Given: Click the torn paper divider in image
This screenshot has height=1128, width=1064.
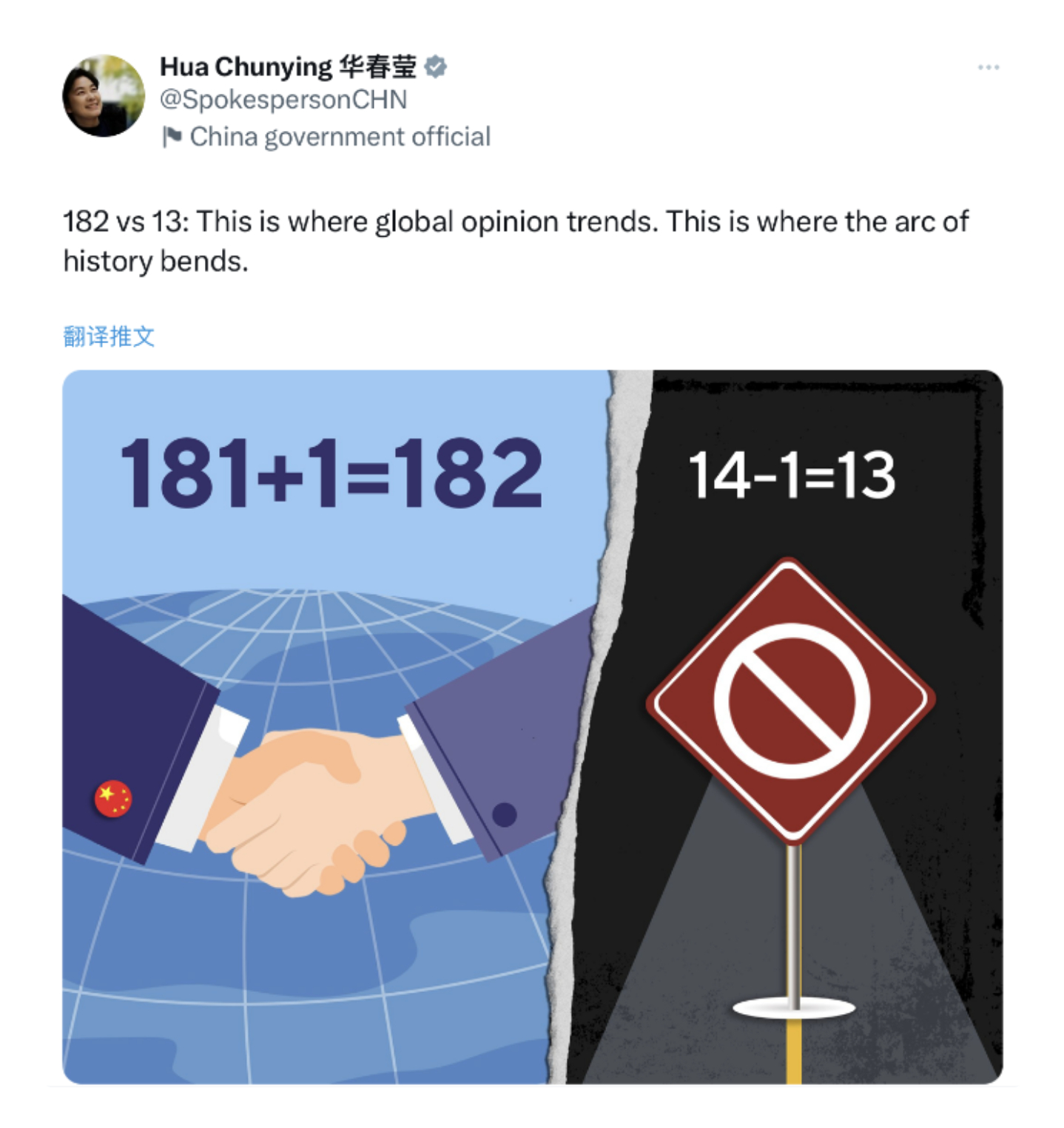Looking at the screenshot, I should tap(596, 727).
